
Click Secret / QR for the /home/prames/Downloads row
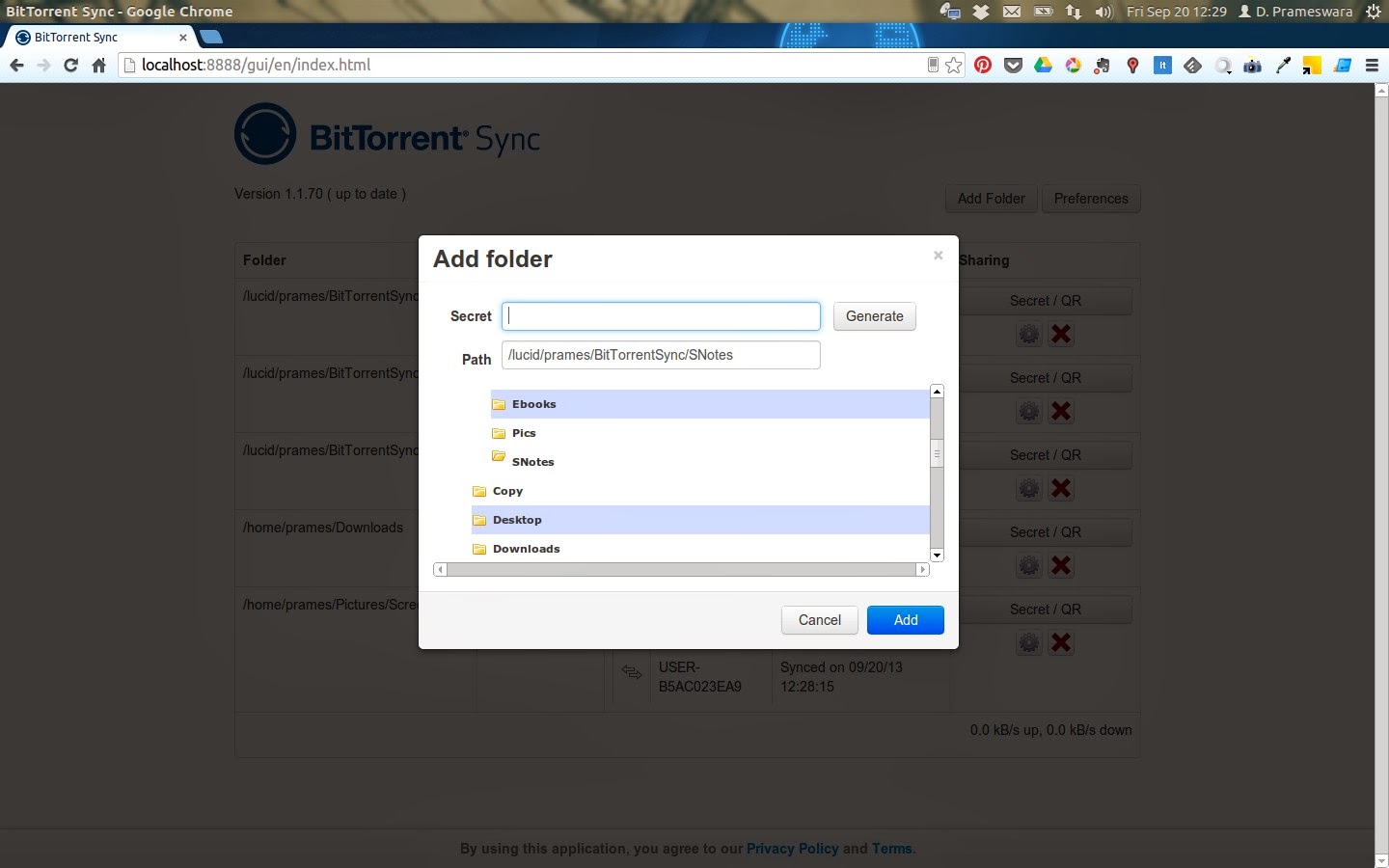(x=1046, y=532)
